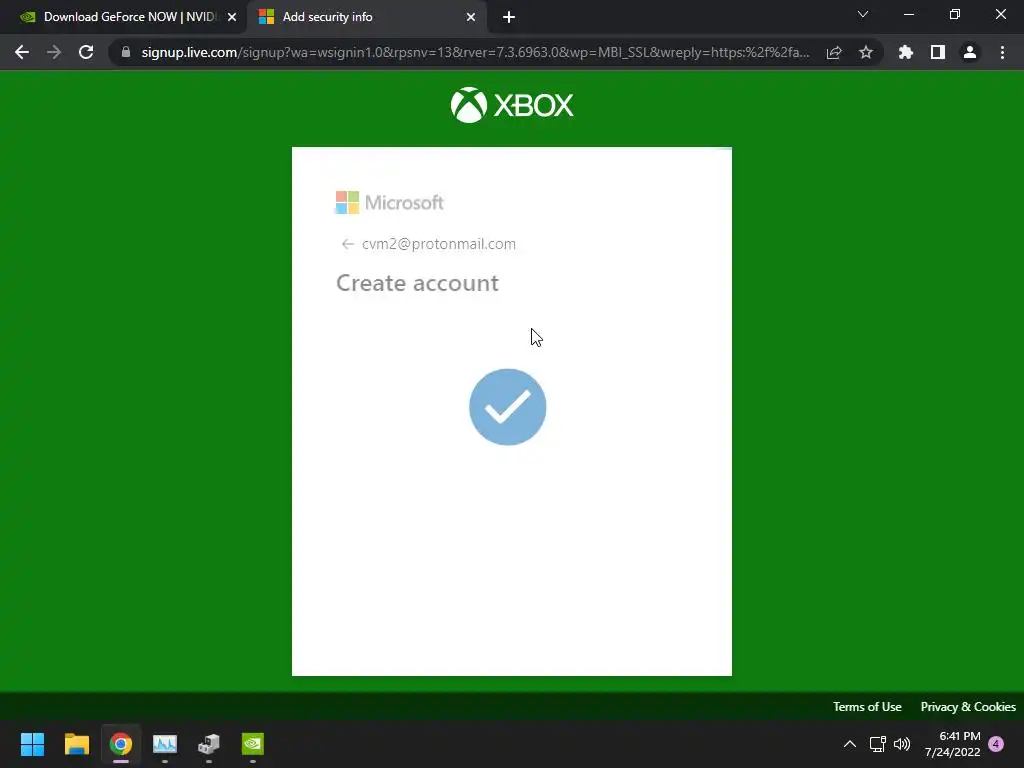The width and height of the screenshot is (1024, 768).
Task: Bookmark this page with the star
Action: [866, 52]
